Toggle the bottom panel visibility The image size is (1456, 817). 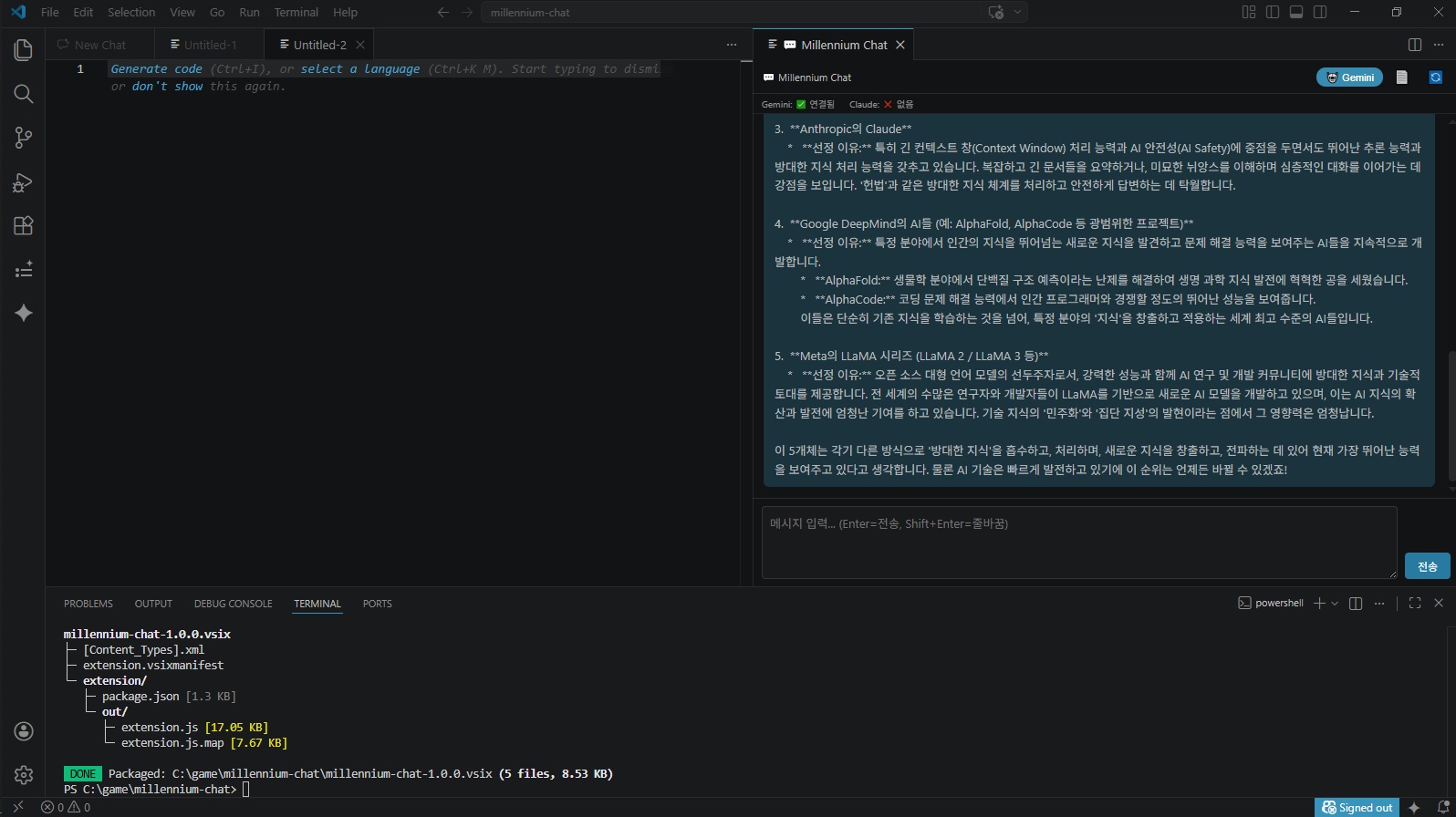1296,12
